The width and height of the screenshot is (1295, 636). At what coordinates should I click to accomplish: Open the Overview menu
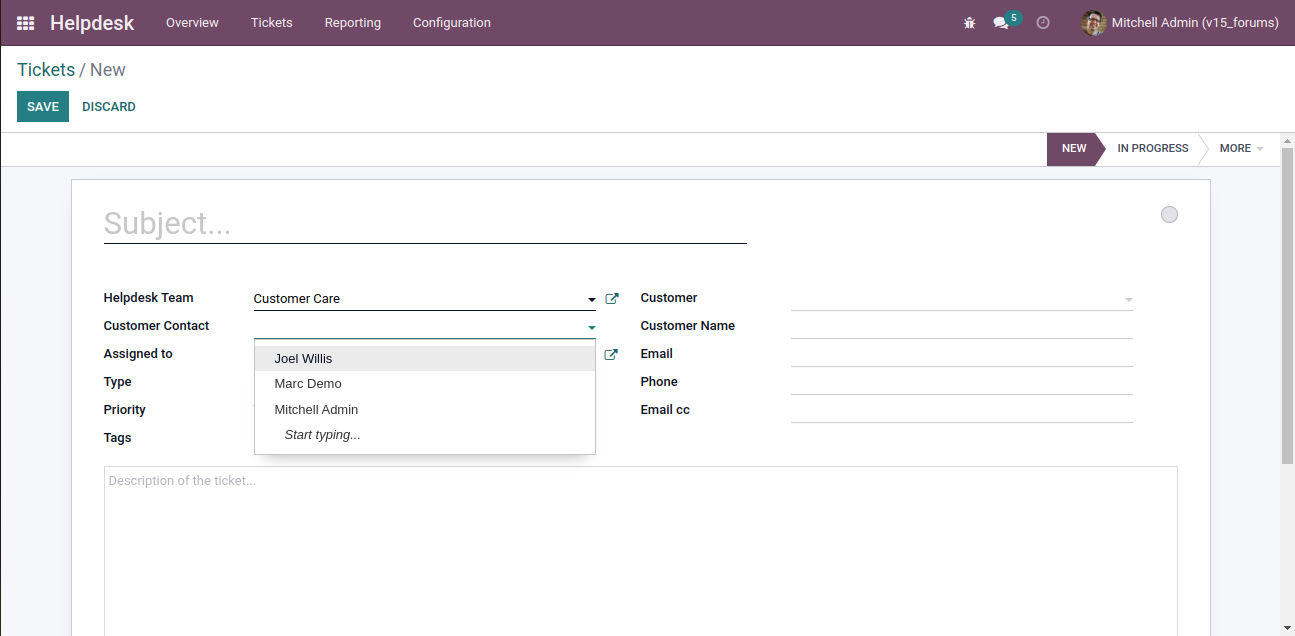tap(192, 22)
